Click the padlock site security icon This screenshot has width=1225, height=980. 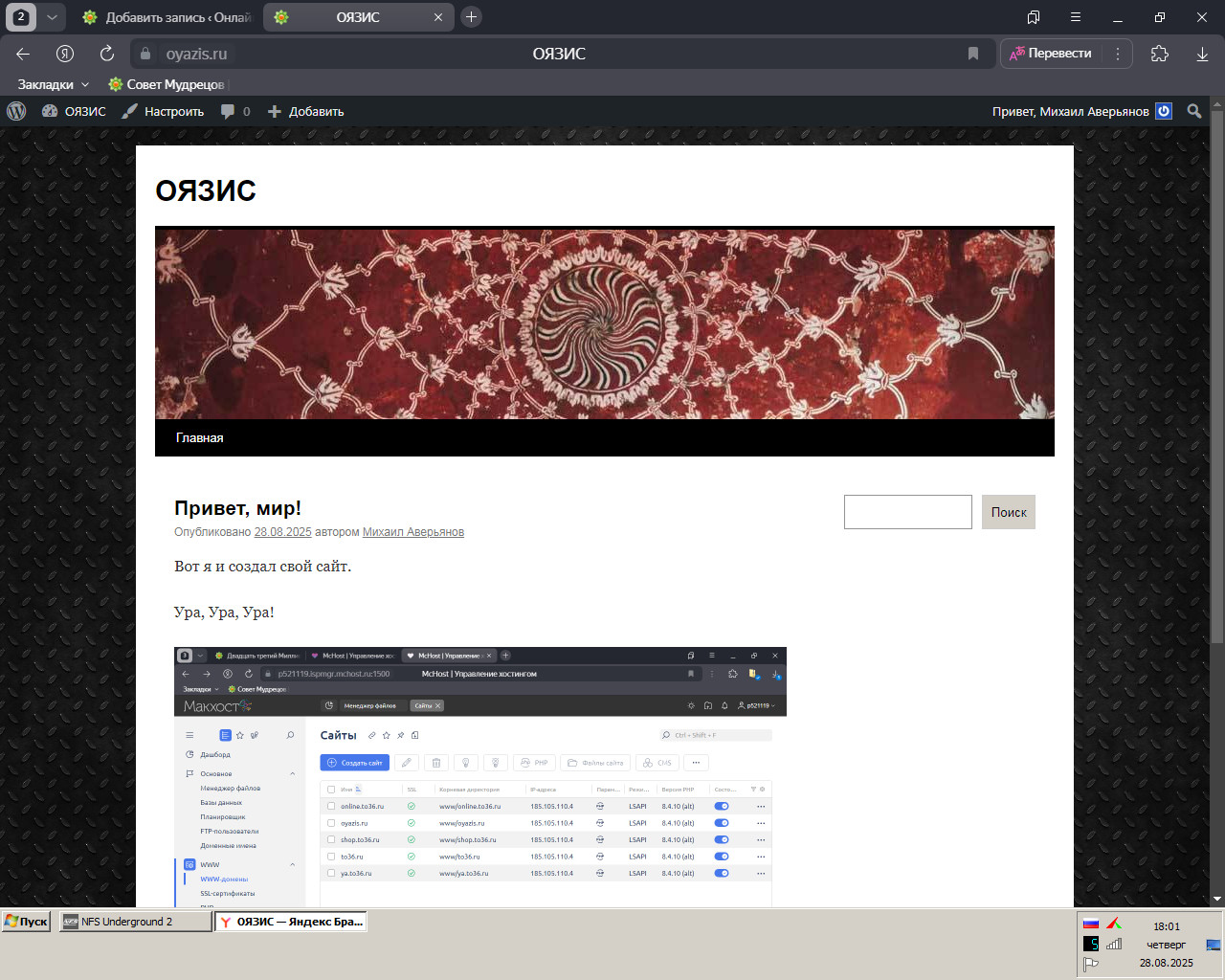tap(145, 54)
